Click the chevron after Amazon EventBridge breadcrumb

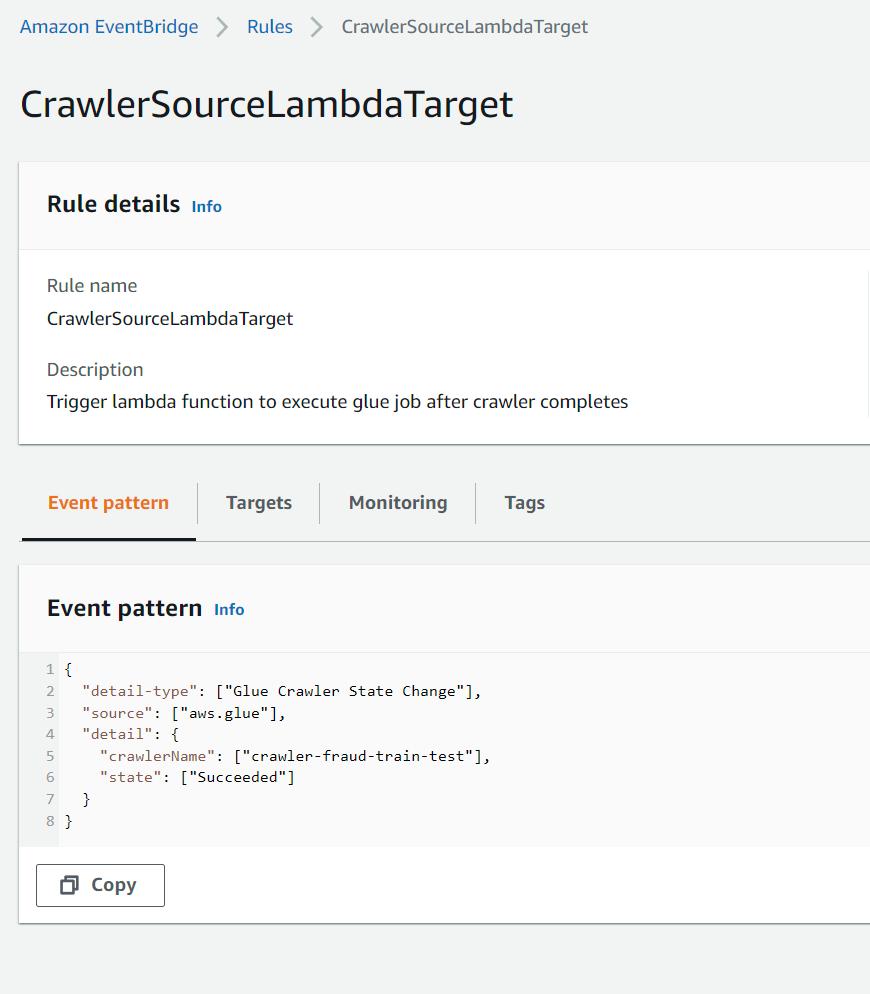coord(222,27)
